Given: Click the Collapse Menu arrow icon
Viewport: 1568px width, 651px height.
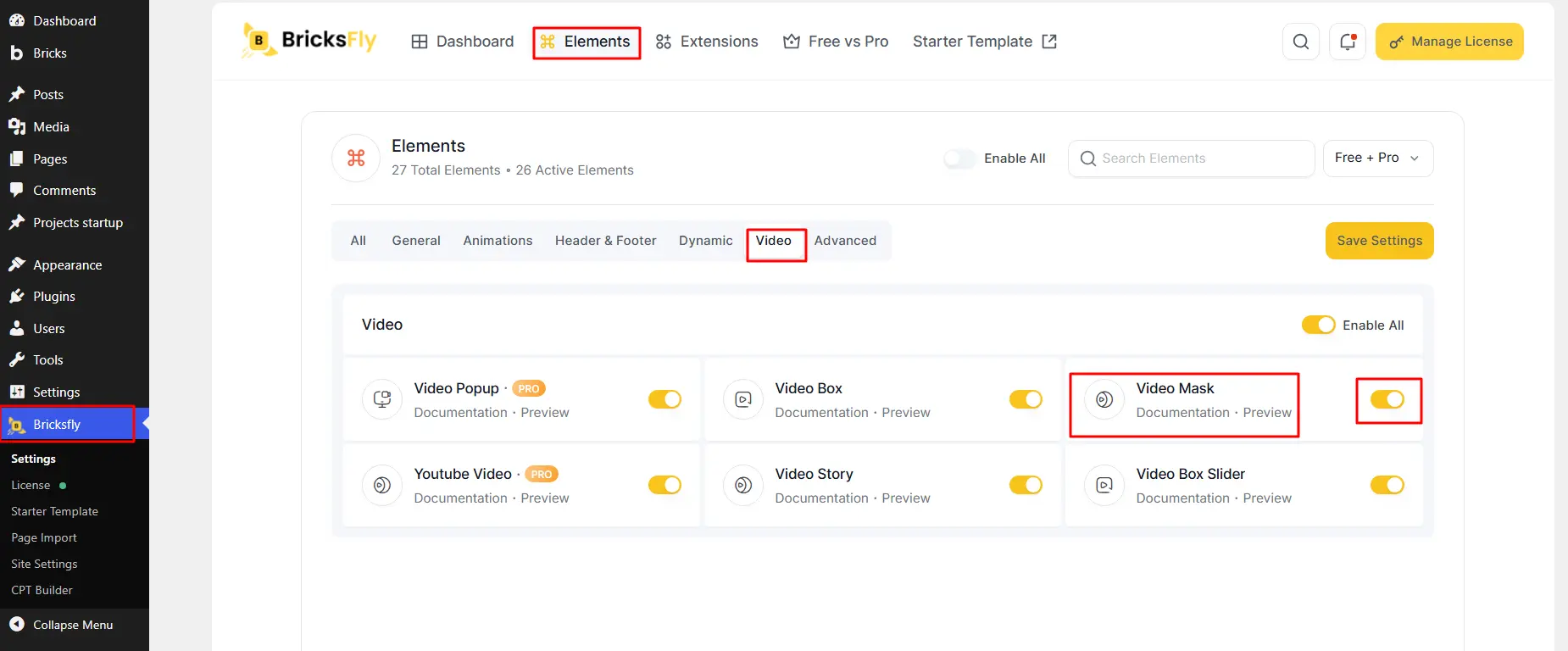Looking at the screenshot, I should coord(17,625).
